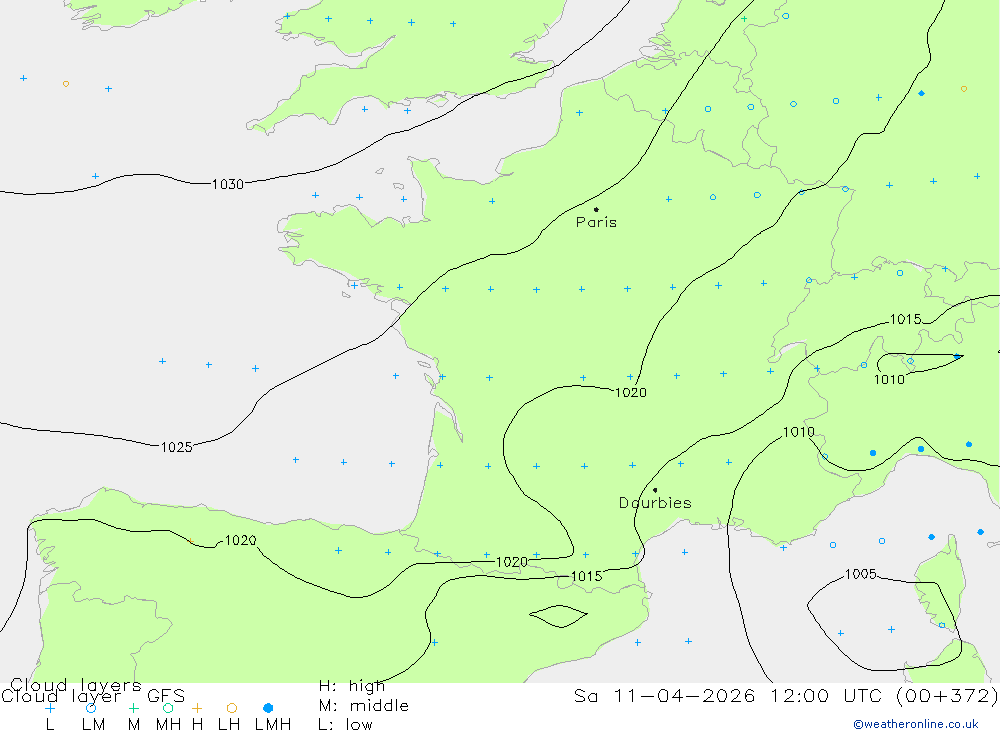Click the 1015 label near the Alps
Viewport: 1000px width, 733px height.
[x=906, y=319]
